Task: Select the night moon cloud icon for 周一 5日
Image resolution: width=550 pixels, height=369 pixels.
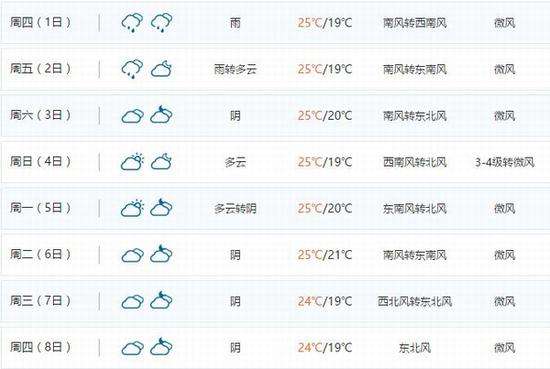Action: (x=161, y=208)
